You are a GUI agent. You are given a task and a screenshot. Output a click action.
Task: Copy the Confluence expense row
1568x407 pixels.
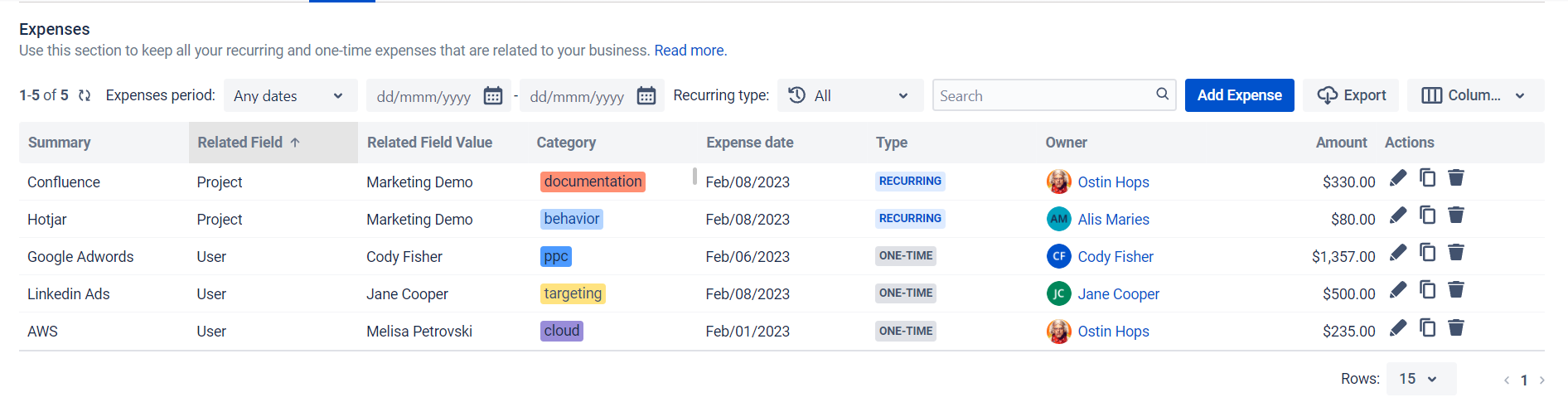pos(1427,178)
